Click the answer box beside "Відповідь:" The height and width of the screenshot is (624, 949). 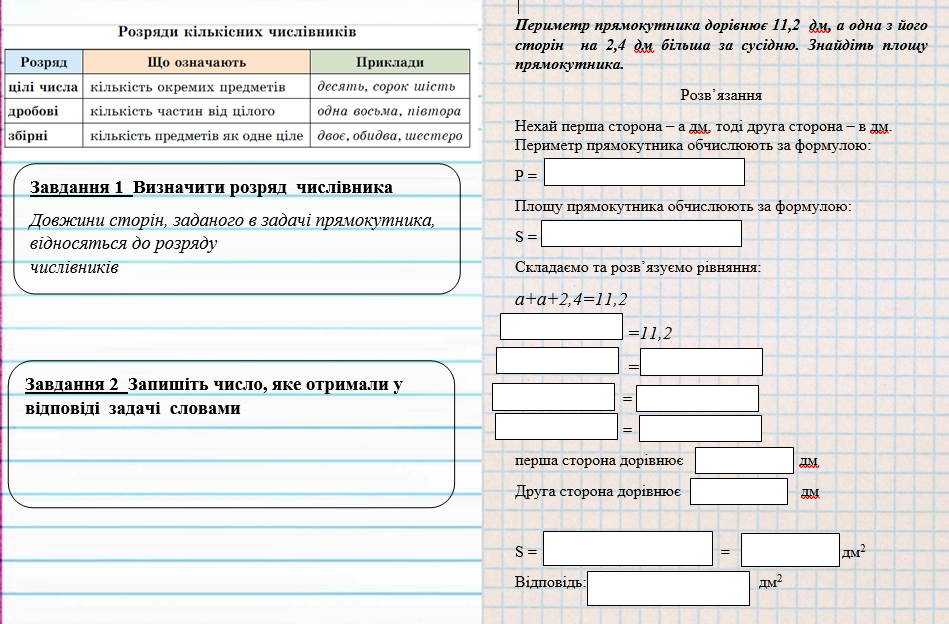tap(668, 588)
